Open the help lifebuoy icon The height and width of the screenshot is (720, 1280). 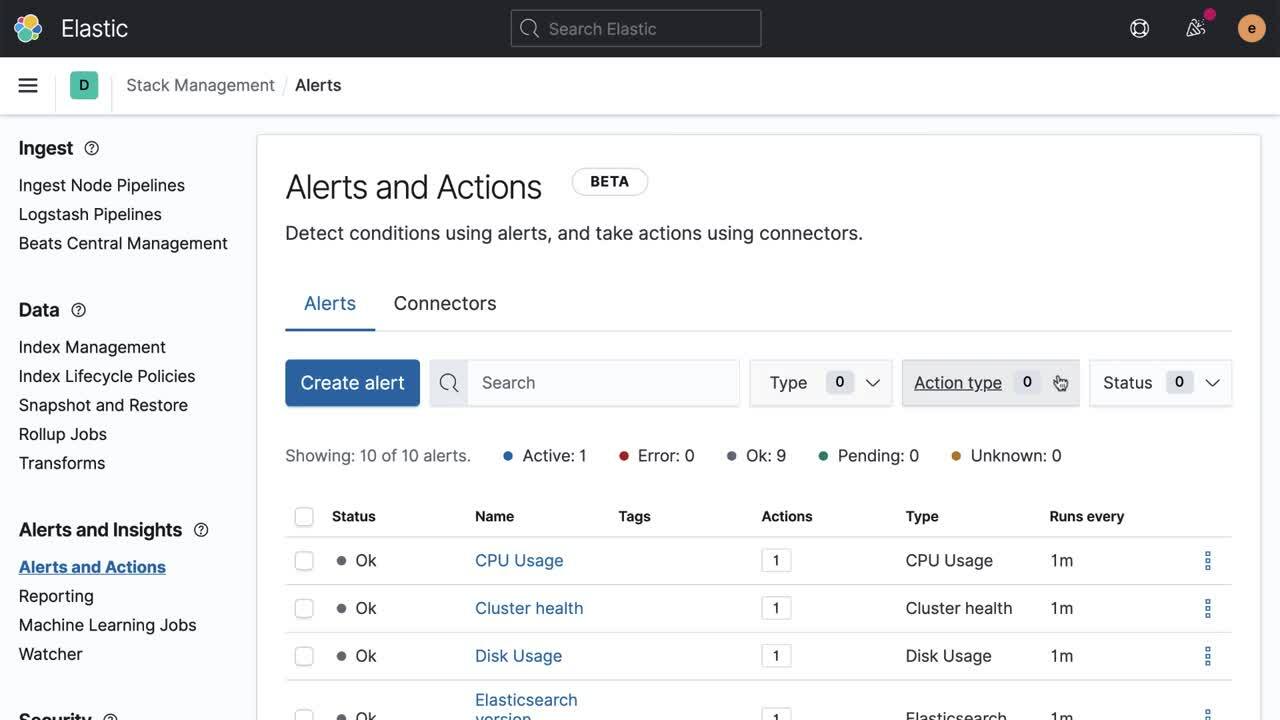[1139, 28]
